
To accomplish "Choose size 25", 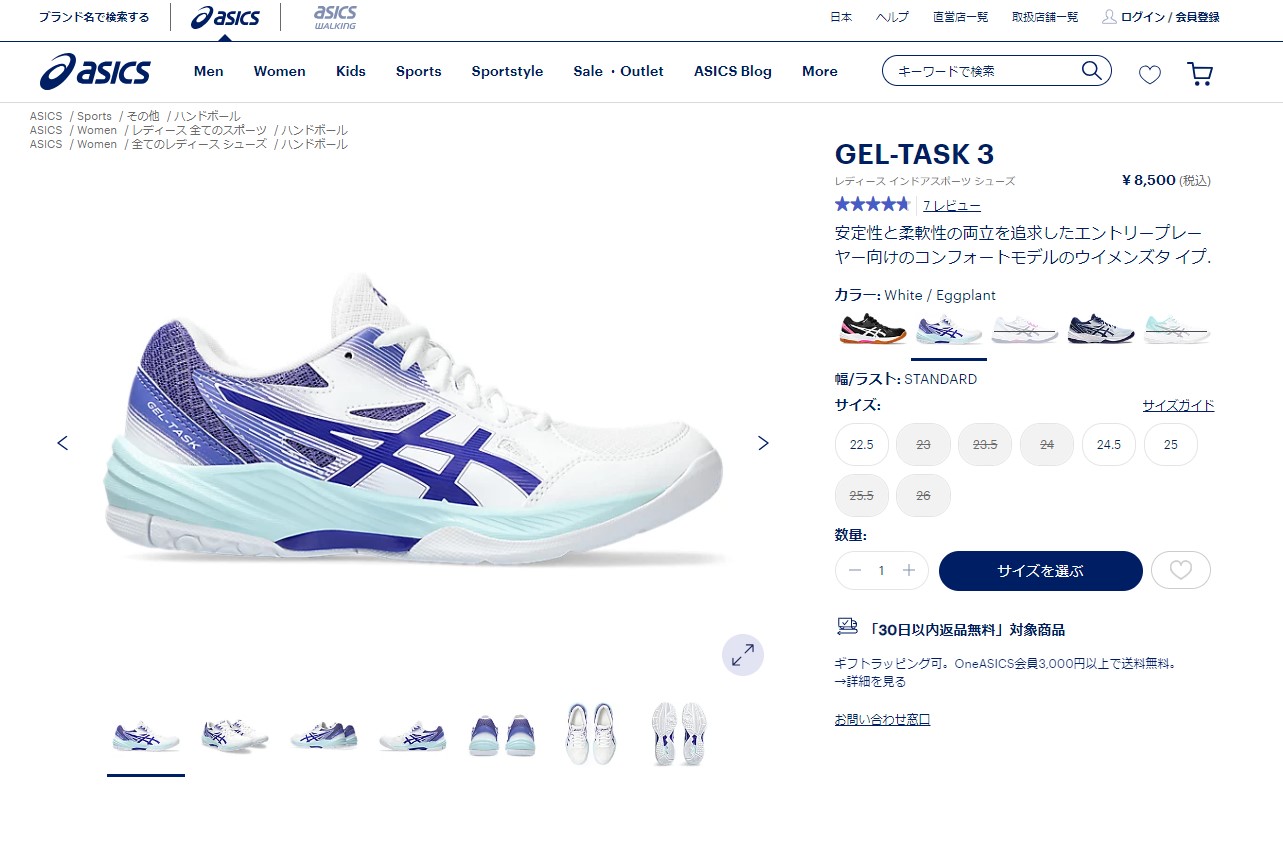I will tap(1171, 445).
